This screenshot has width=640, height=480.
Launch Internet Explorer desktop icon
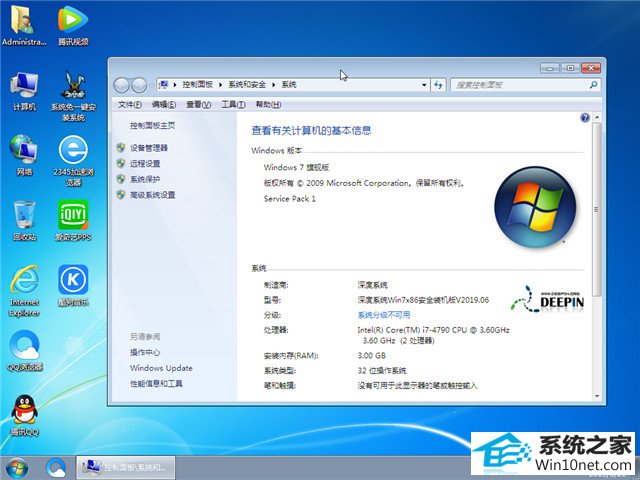click(24, 291)
